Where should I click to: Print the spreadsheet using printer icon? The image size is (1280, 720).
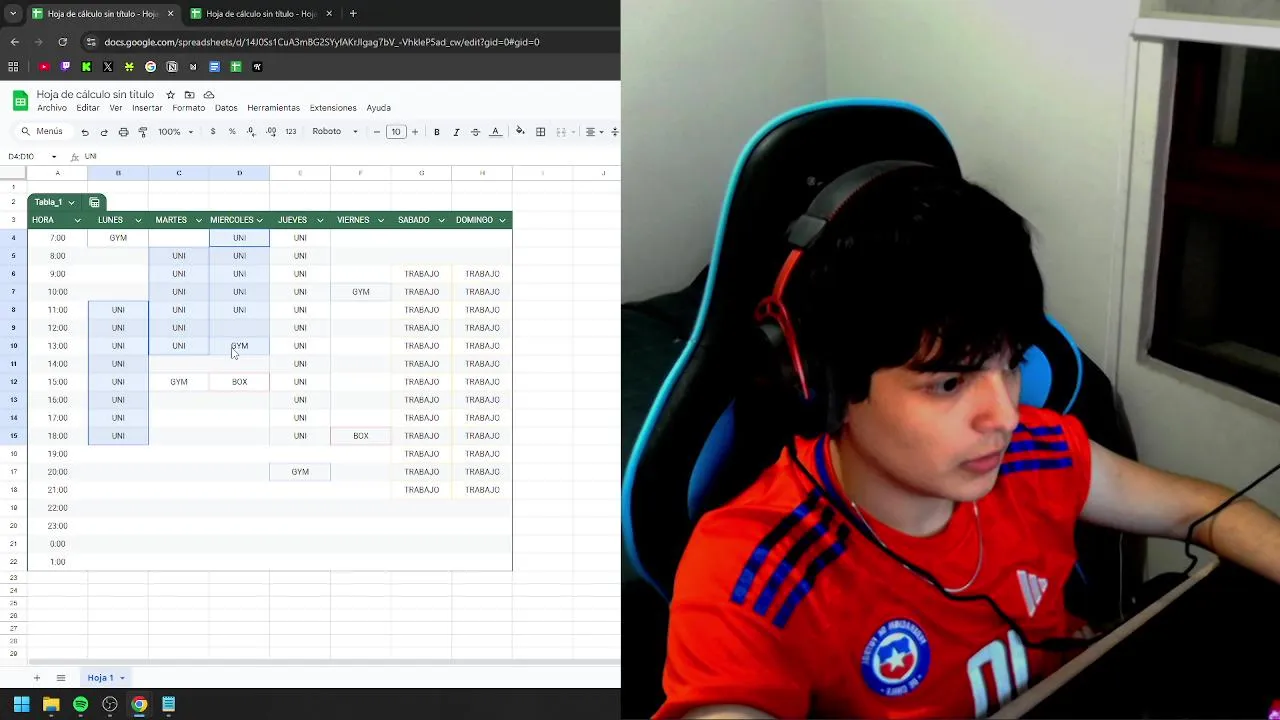pos(123,132)
